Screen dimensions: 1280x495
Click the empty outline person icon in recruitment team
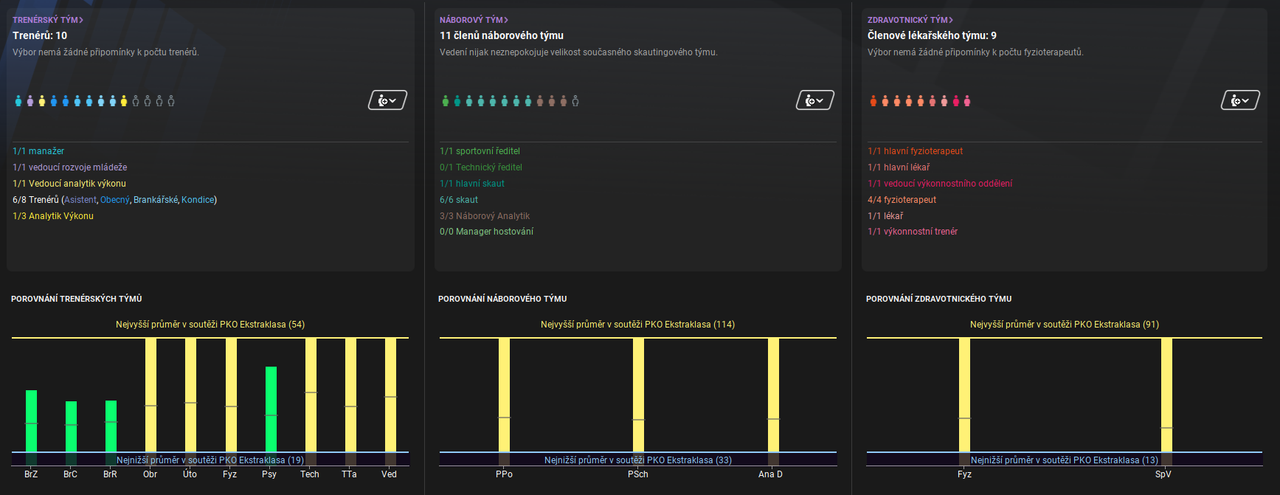pos(575,101)
